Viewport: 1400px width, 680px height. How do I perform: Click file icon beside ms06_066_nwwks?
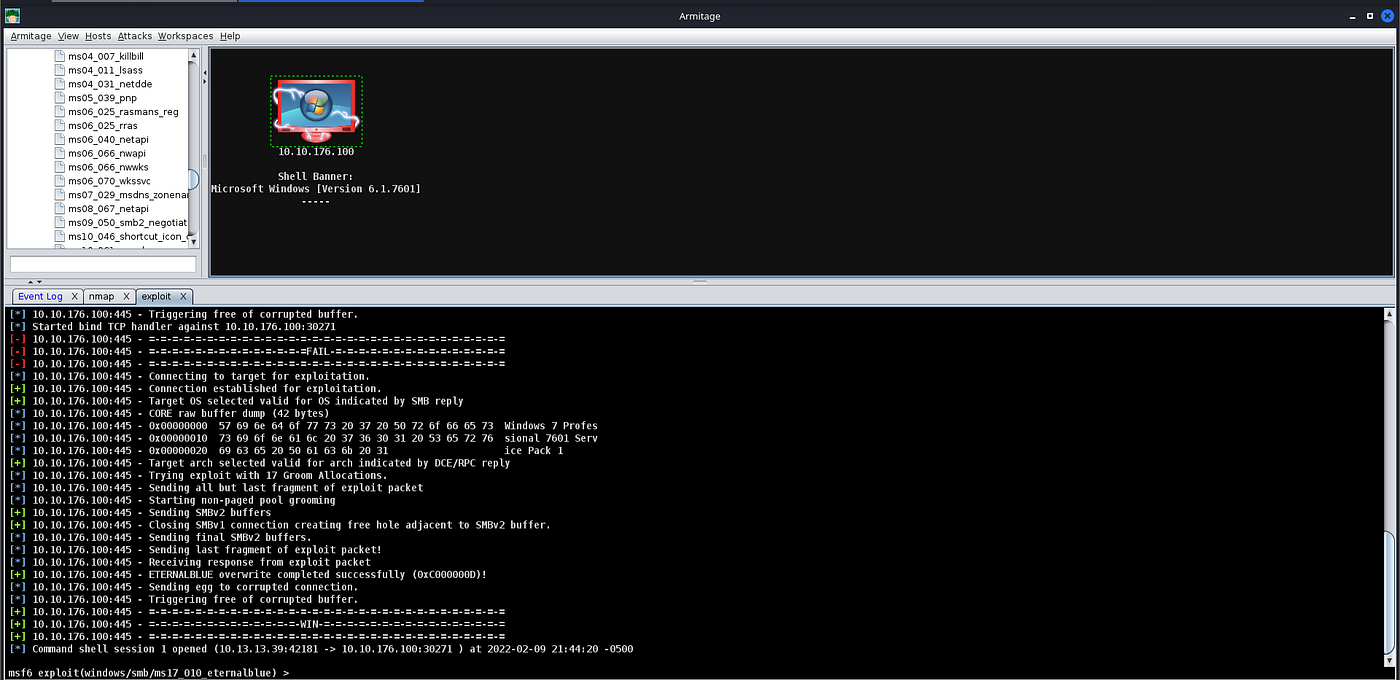click(60, 167)
